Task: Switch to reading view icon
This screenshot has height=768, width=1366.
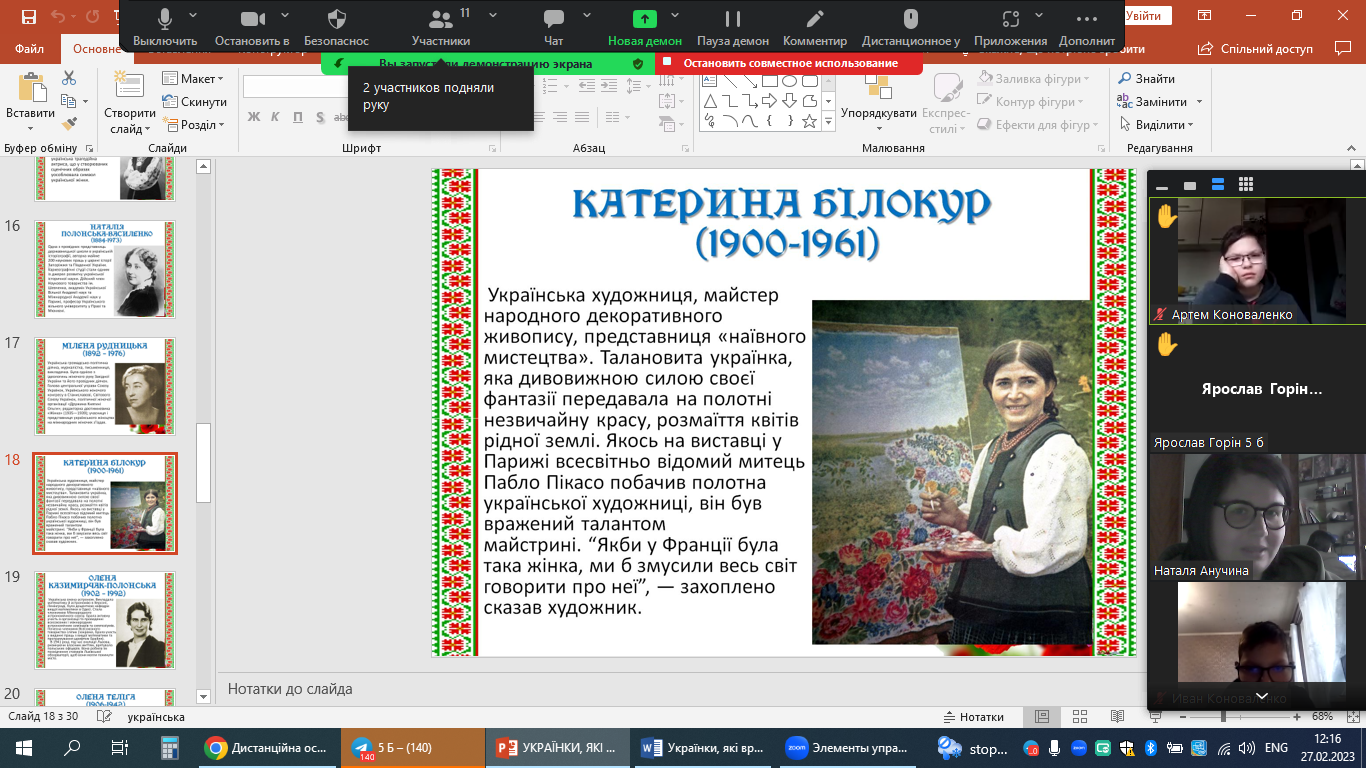Action: tap(1117, 717)
